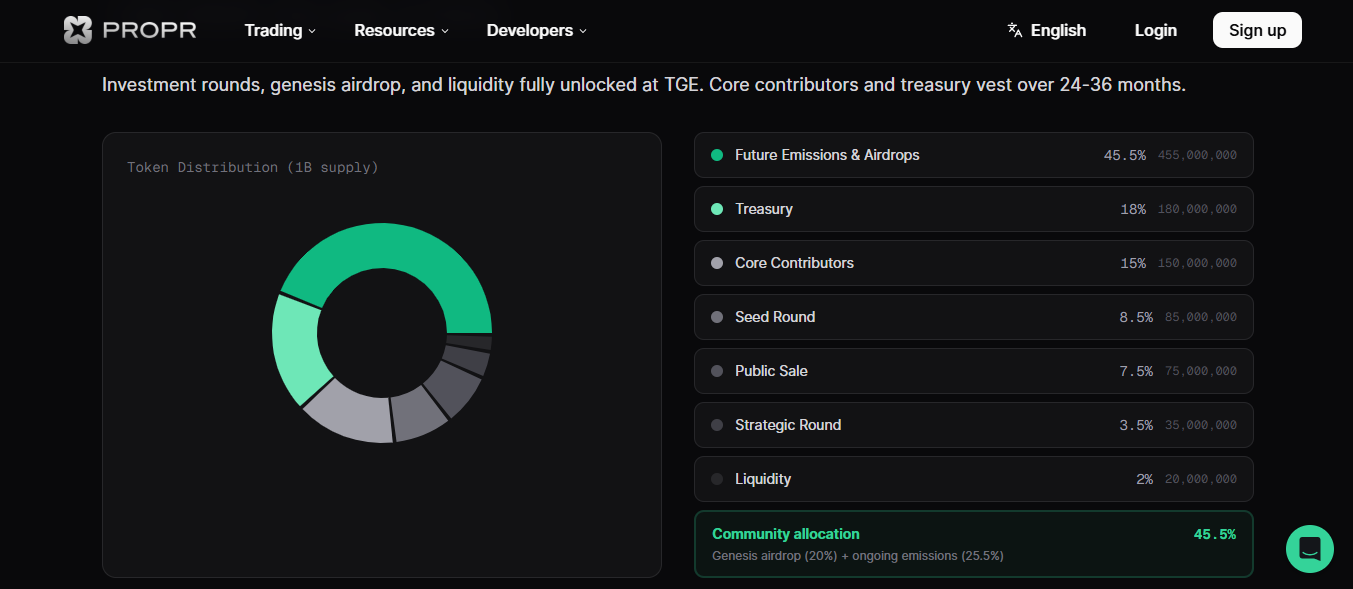Expand the Developers dropdown chevron

click(x=583, y=31)
